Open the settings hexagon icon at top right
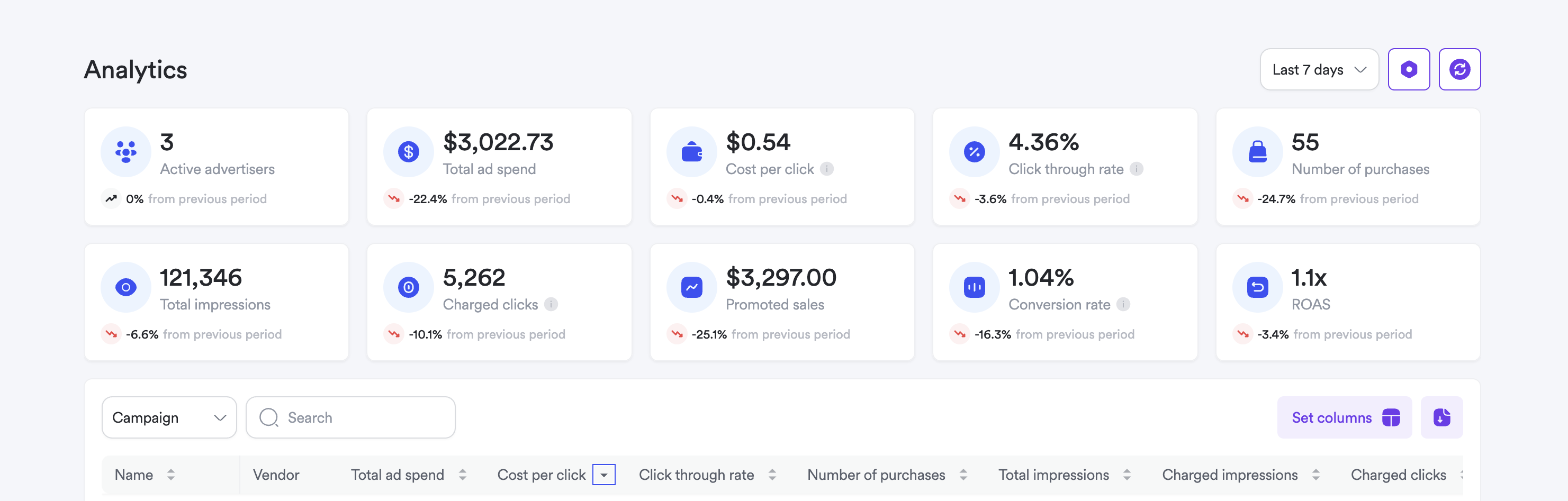The image size is (1568, 501). click(x=1409, y=69)
